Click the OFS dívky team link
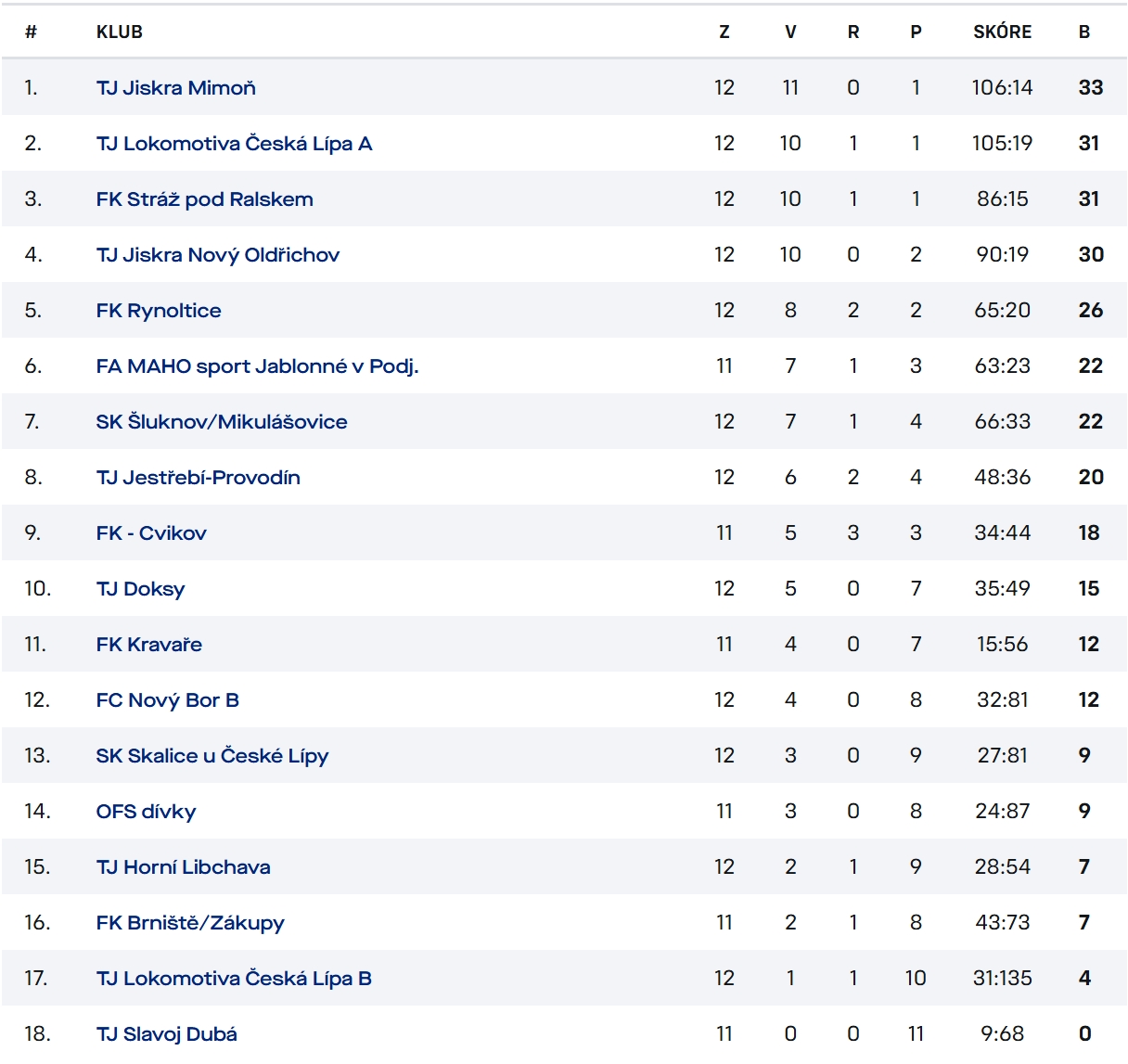This screenshot has width=1128, height=1064. click(x=146, y=812)
